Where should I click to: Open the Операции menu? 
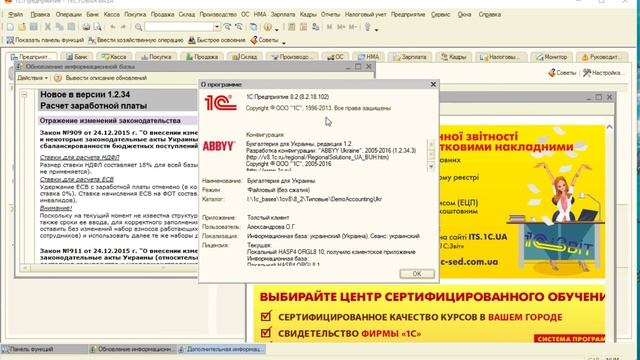point(69,14)
